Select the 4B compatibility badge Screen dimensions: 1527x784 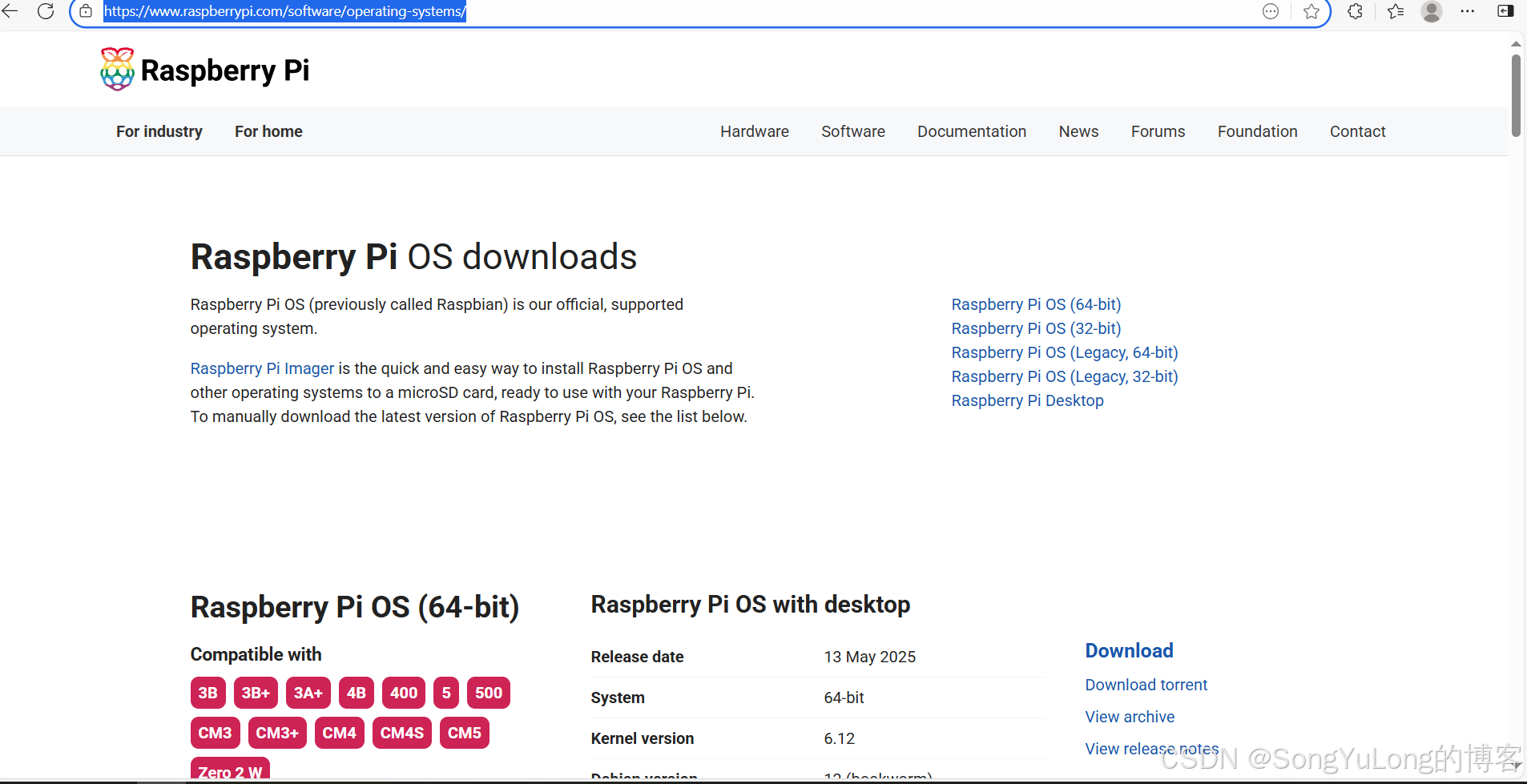tap(357, 693)
